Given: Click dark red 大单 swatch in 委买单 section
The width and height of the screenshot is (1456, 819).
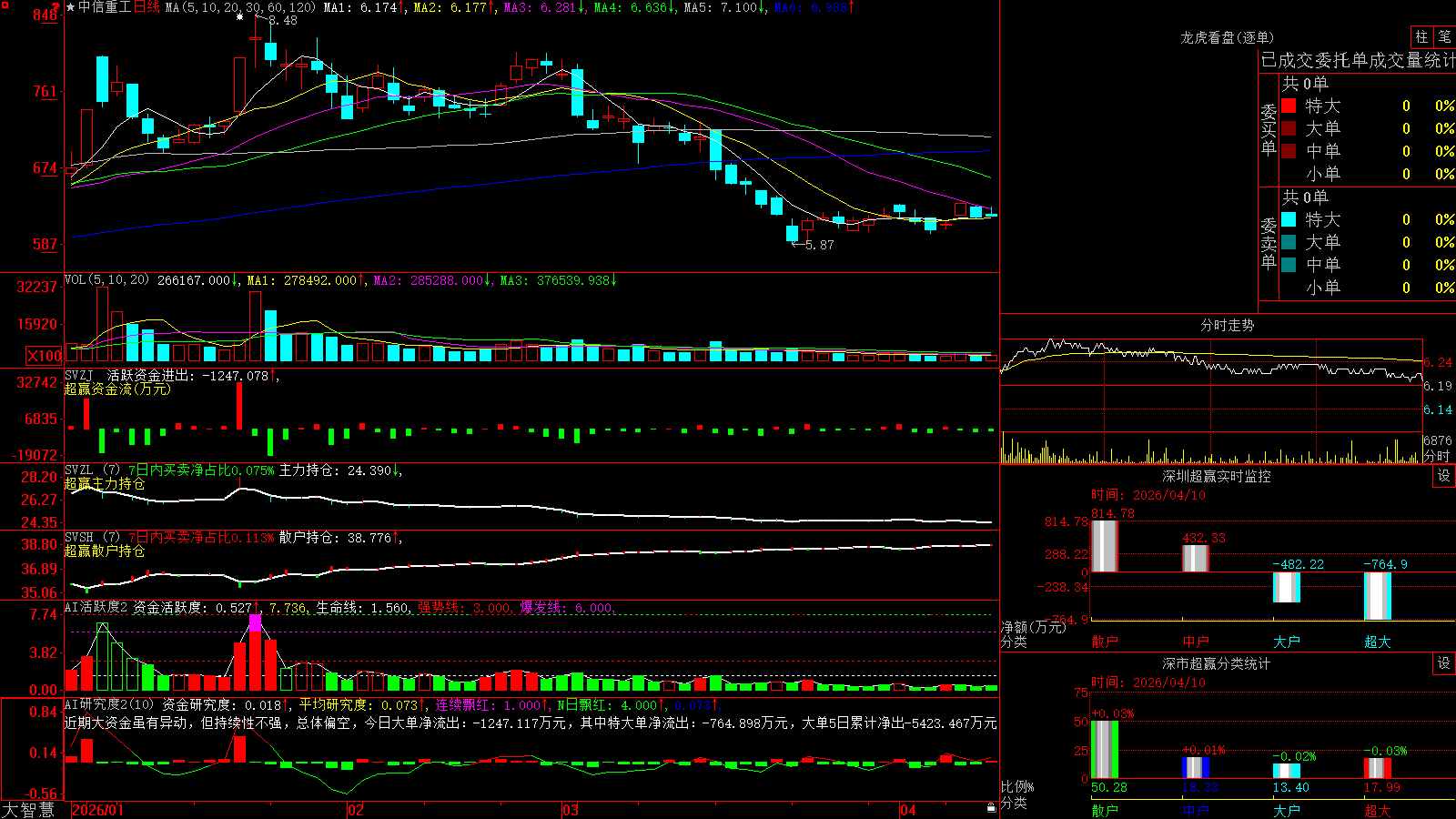Looking at the screenshot, I should point(1289,128).
